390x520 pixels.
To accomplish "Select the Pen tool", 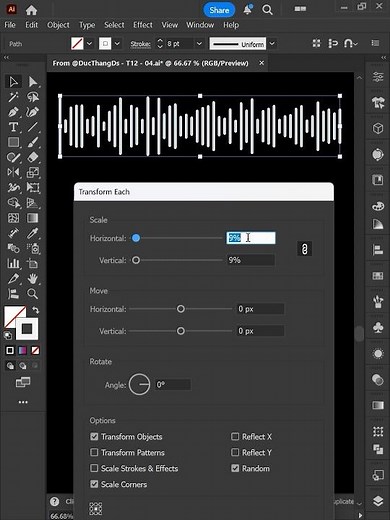I will [x=13, y=112].
